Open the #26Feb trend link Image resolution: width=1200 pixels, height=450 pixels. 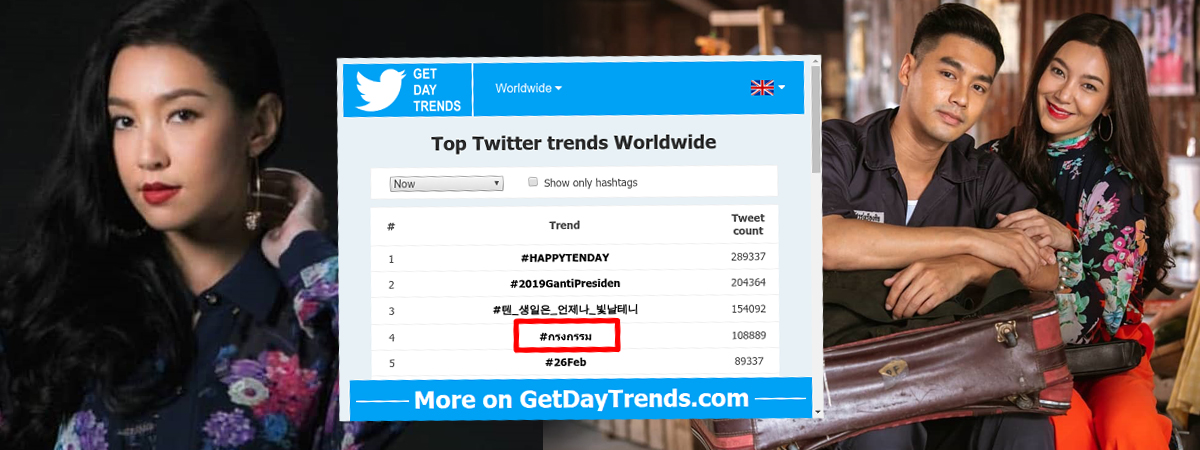click(x=564, y=362)
